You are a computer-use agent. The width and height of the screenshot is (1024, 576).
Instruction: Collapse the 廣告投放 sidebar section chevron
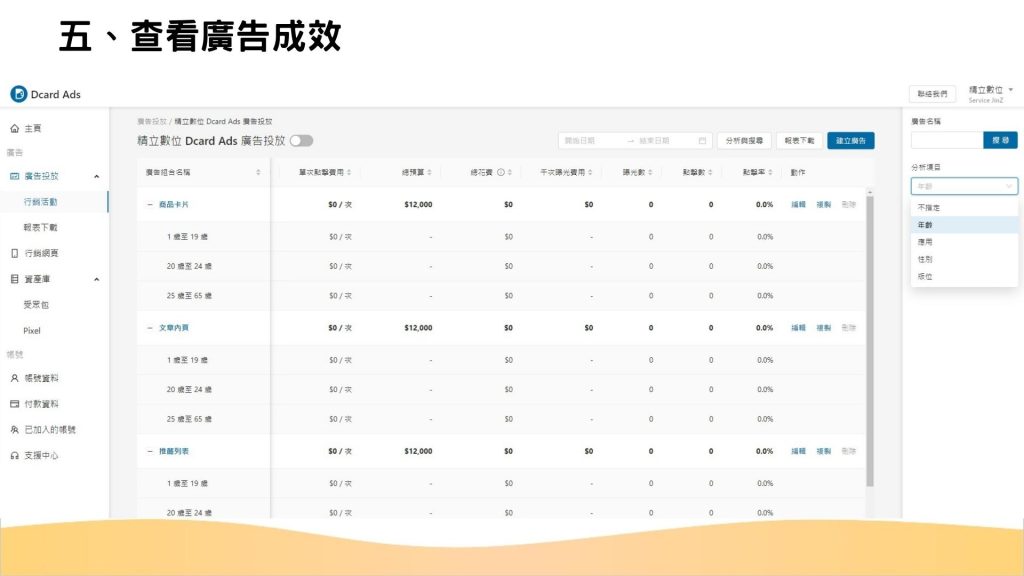click(x=97, y=176)
